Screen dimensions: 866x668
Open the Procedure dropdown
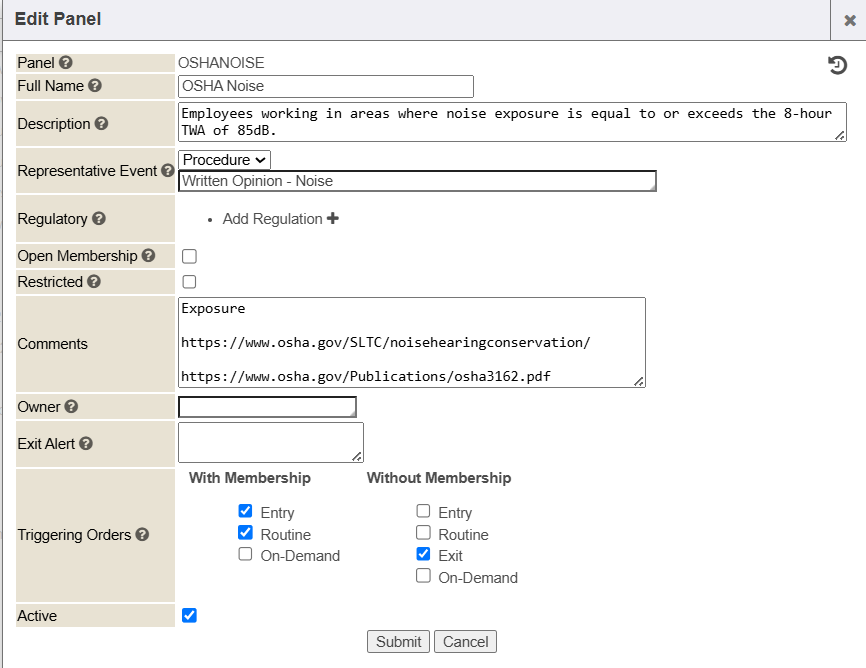225,160
